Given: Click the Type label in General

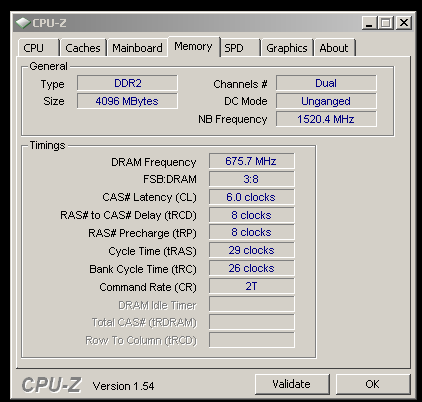Looking at the screenshot, I should (x=53, y=85).
